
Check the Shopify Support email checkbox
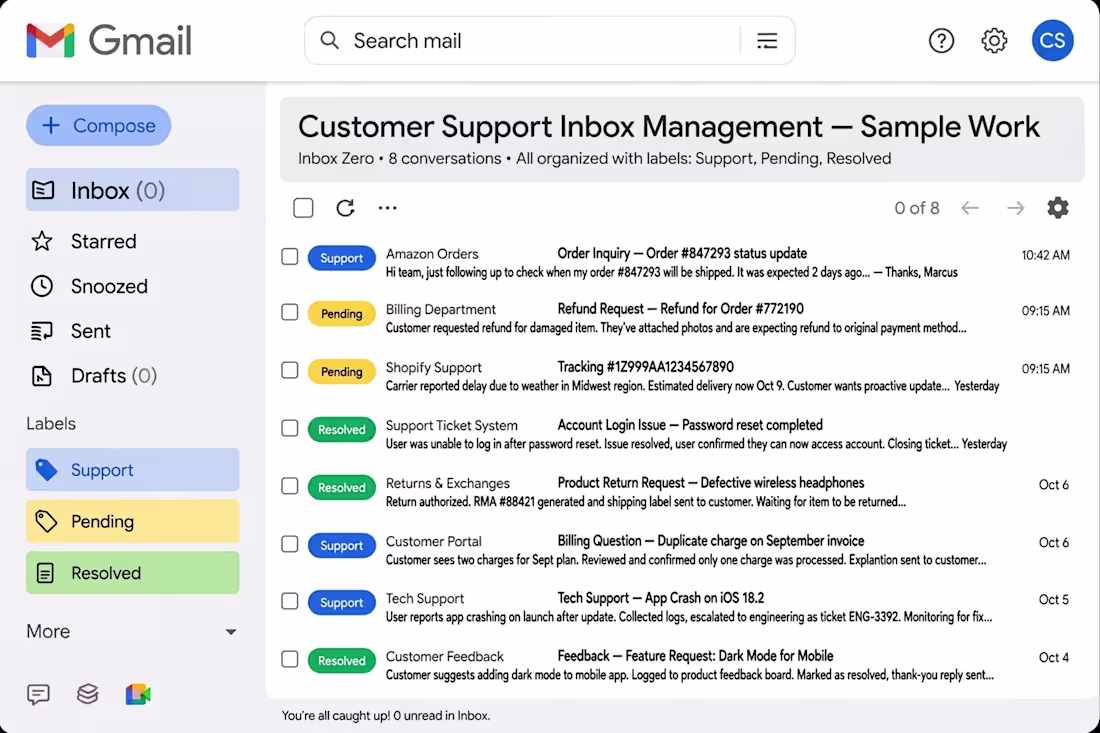pos(290,370)
